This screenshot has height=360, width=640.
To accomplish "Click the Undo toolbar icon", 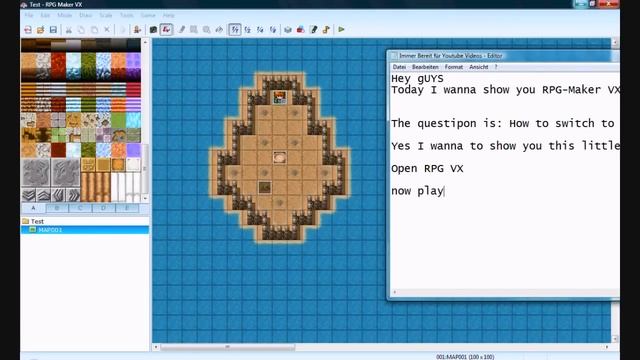I will [122, 29].
